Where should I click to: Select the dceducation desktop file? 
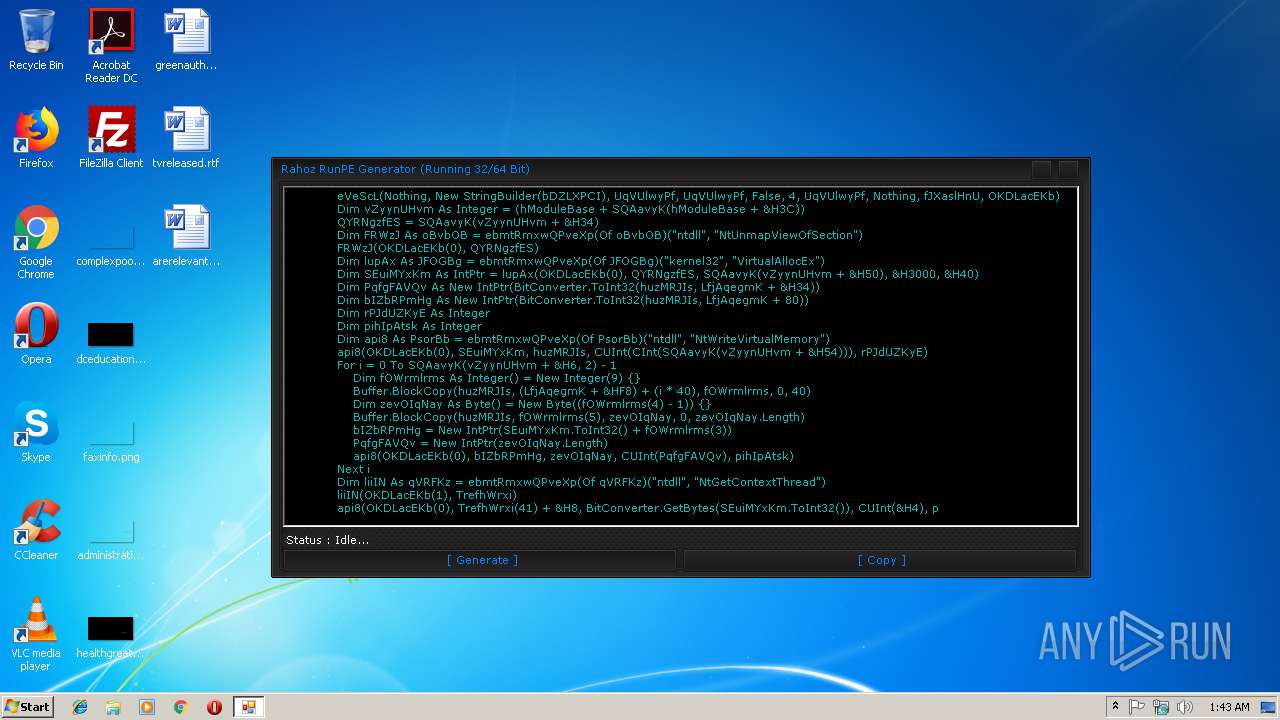coord(111,340)
